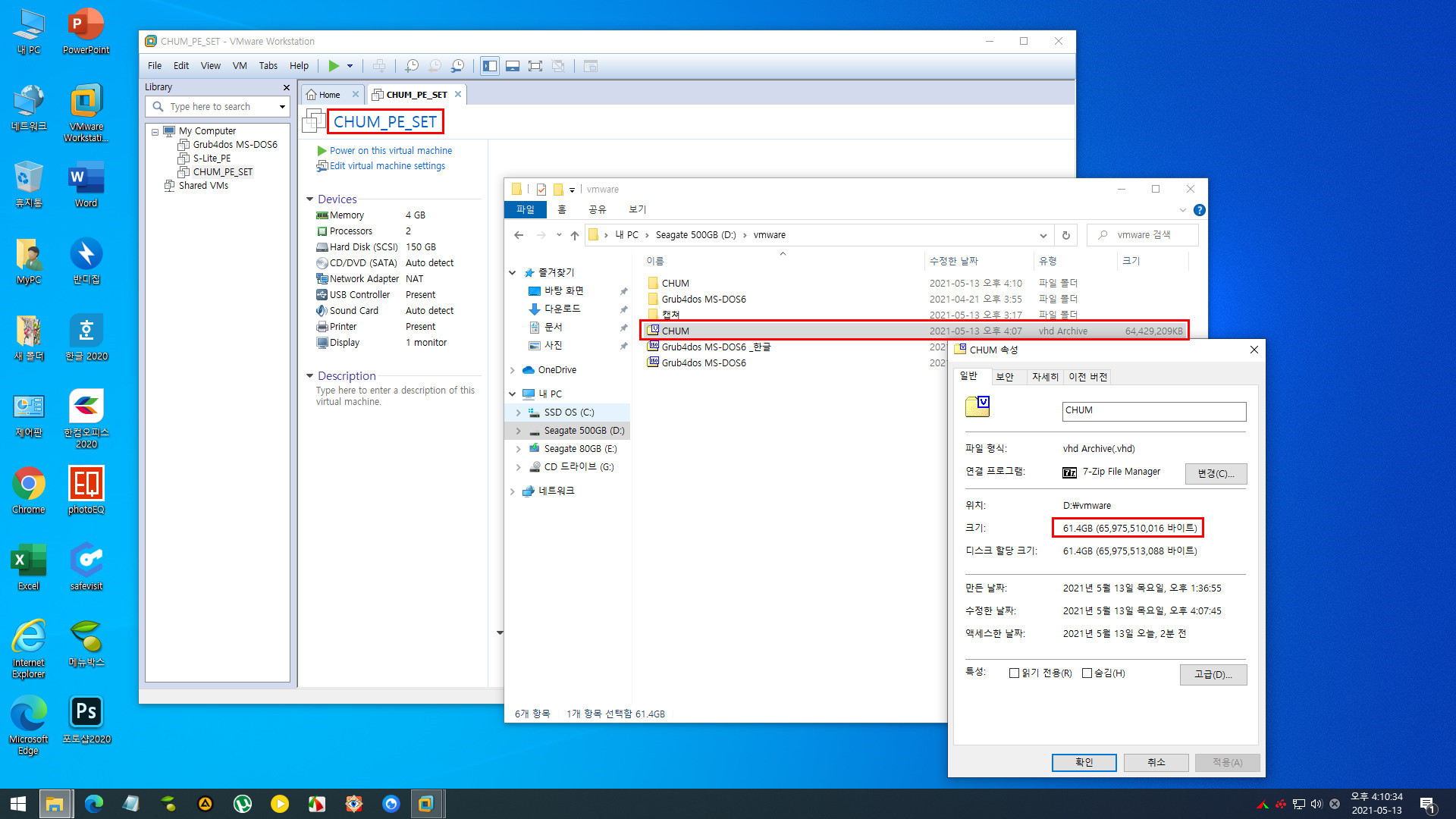
Task: Switch to 보안 tab in CHUM properties
Action: (1005, 377)
